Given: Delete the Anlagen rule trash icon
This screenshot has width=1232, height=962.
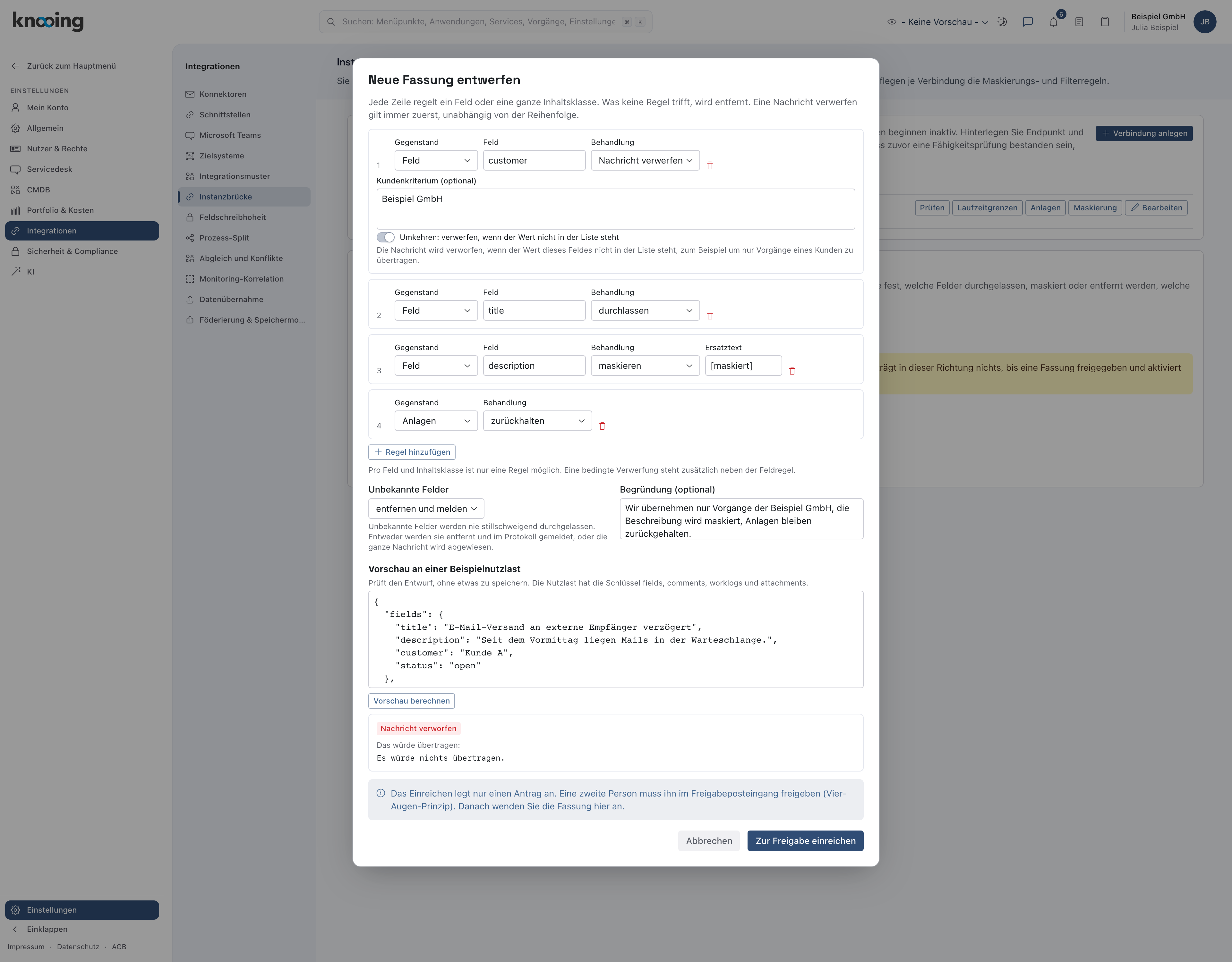Looking at the screenshot, I should pyautogui.click(x=602, y=426).
